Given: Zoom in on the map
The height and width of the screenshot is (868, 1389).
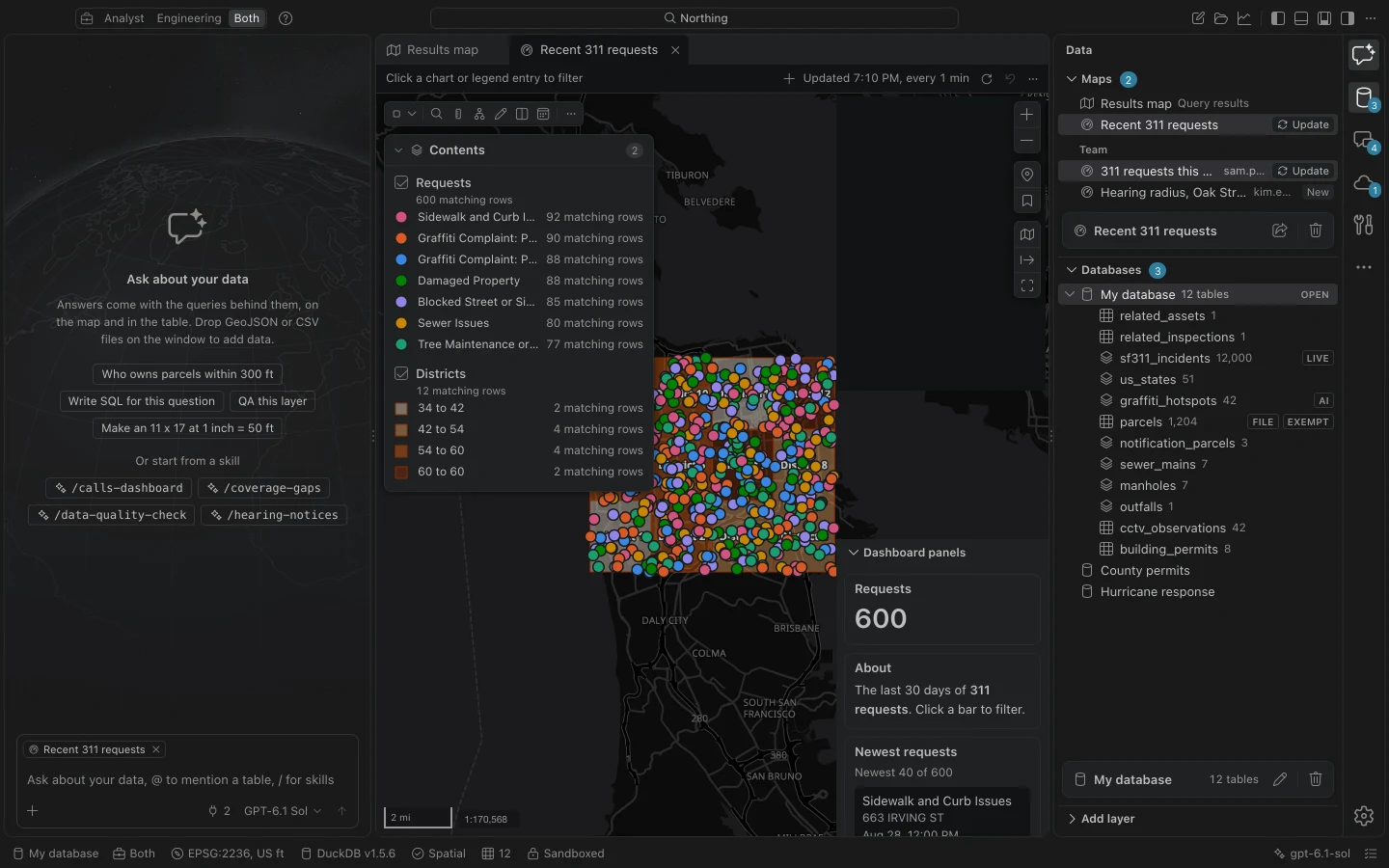Looking at the screenshot, I should (1027, 114).
